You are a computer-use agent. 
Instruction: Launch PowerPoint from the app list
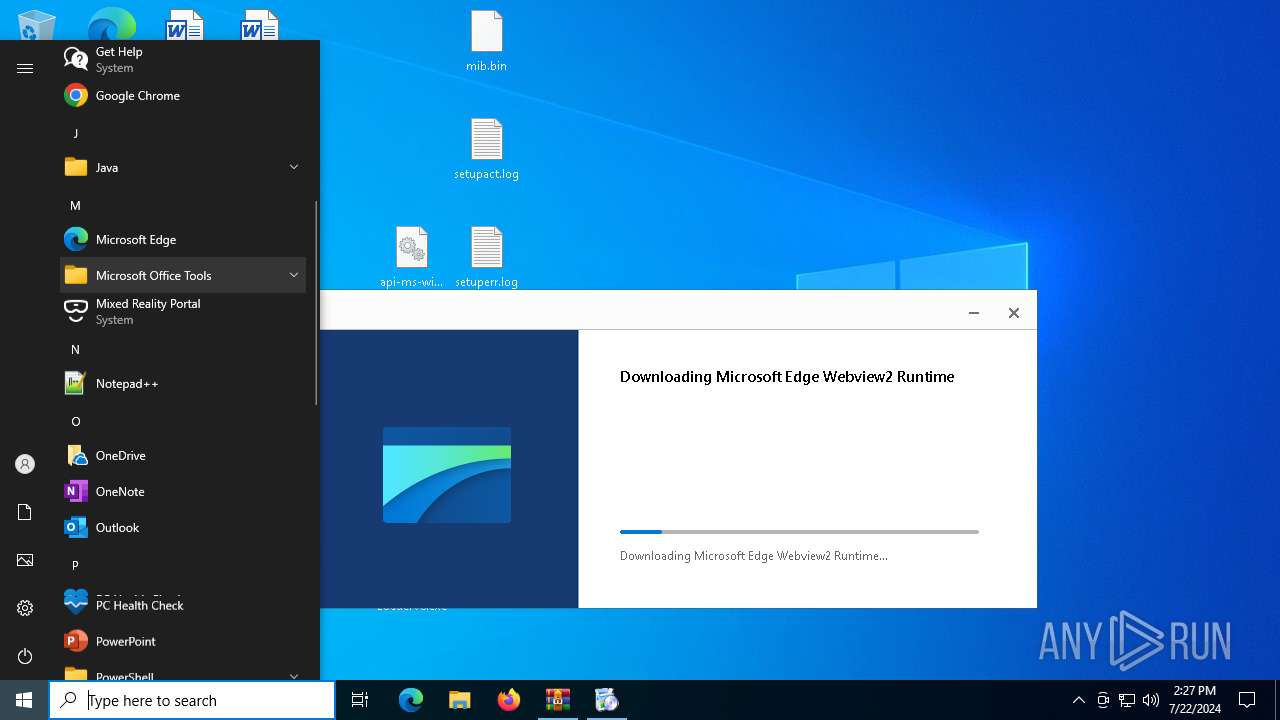[183, 641]
